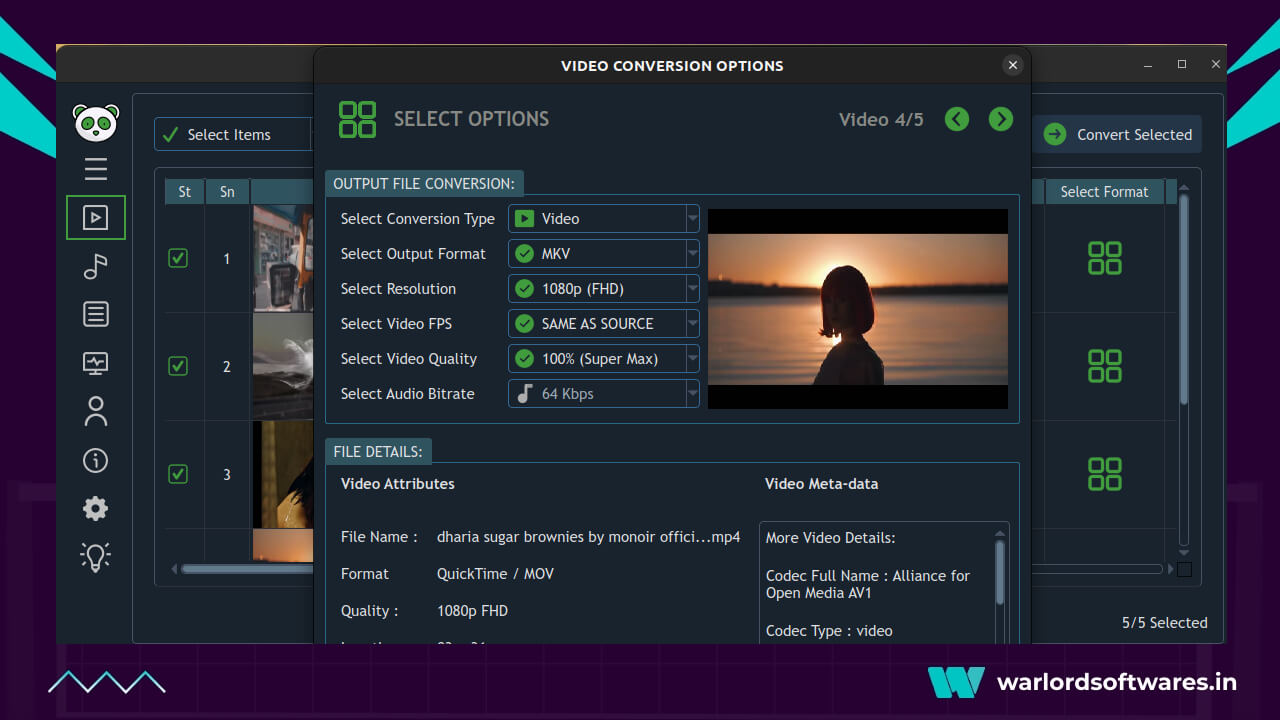Screen dimensions: 1280x720
Task: Go to the next video with the green arrow
Action: pos(1000,119)
